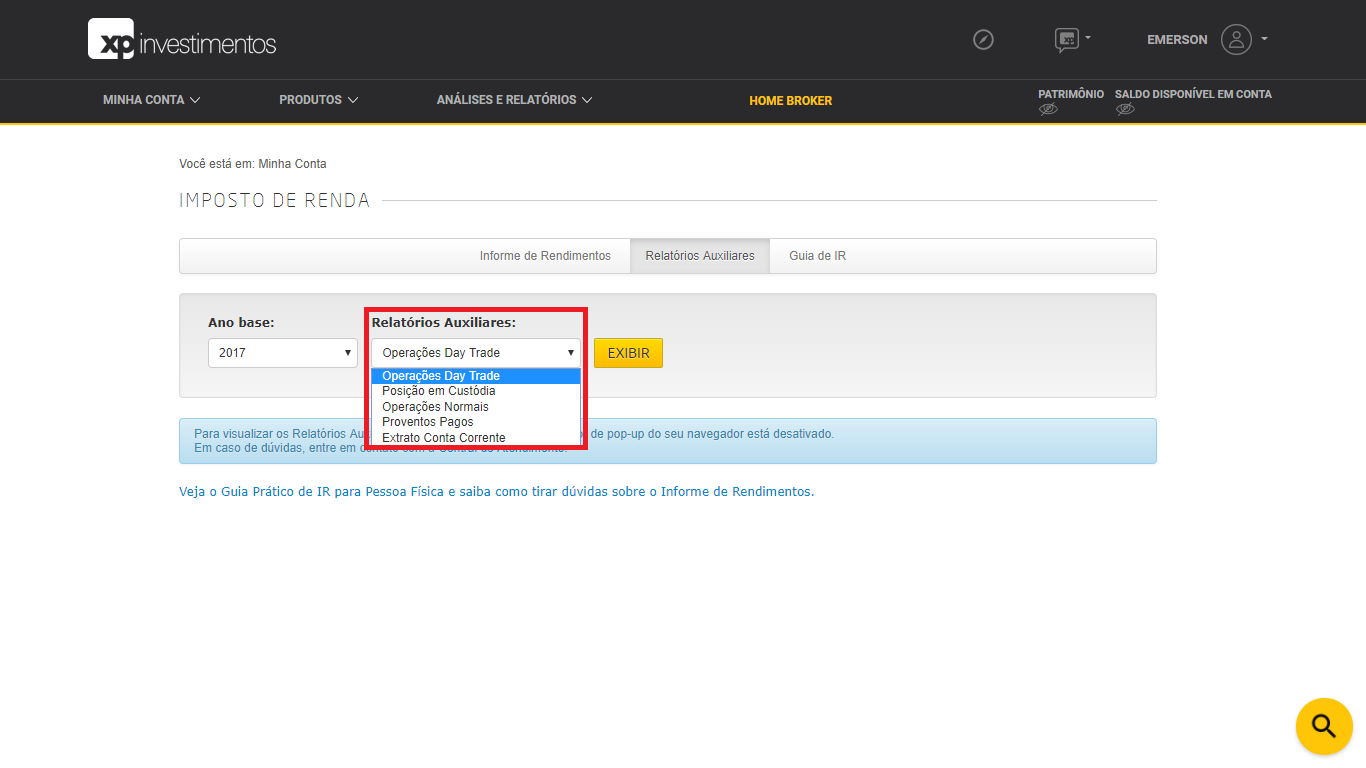Open the chevron beside EMERSON's avatar

[x=1266, y=39]
